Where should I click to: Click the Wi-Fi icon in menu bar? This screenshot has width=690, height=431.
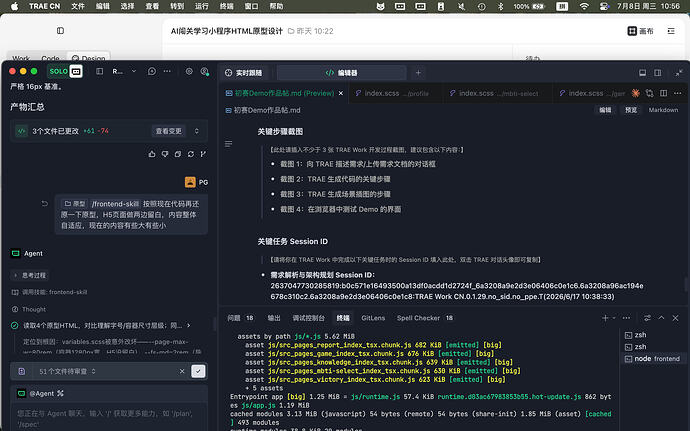[x=584, y=6]
